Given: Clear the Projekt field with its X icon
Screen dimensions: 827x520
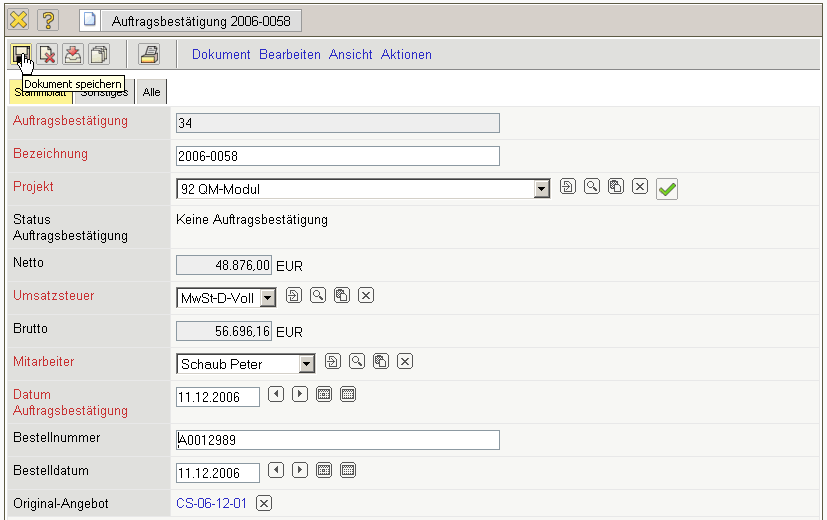Looking at the screenshot, I should pos(640,187).
